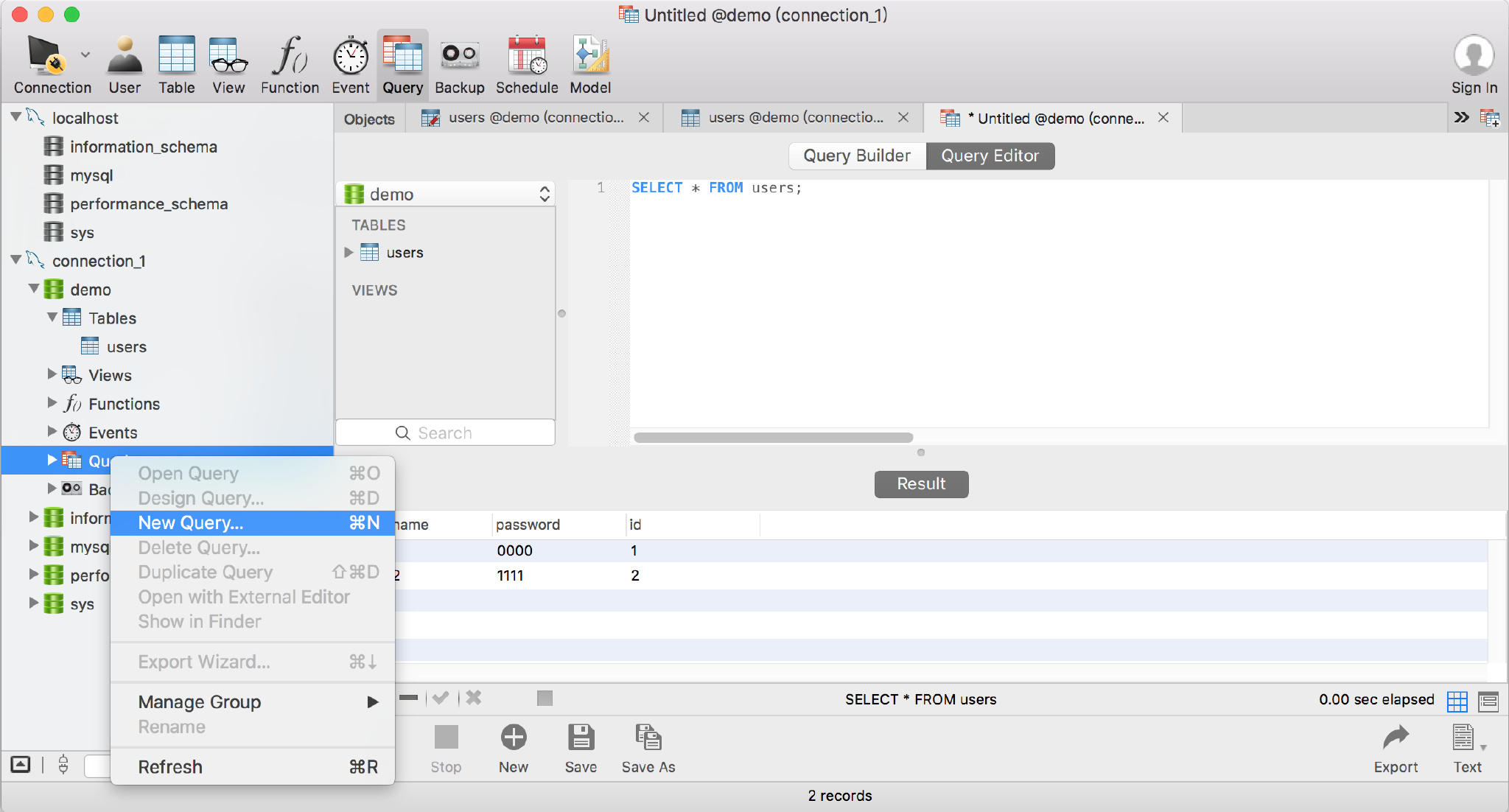Switch result to form view
The height and width of the screenshot is (812, 1509).
pyautogui.click(x=1488, y=701)
